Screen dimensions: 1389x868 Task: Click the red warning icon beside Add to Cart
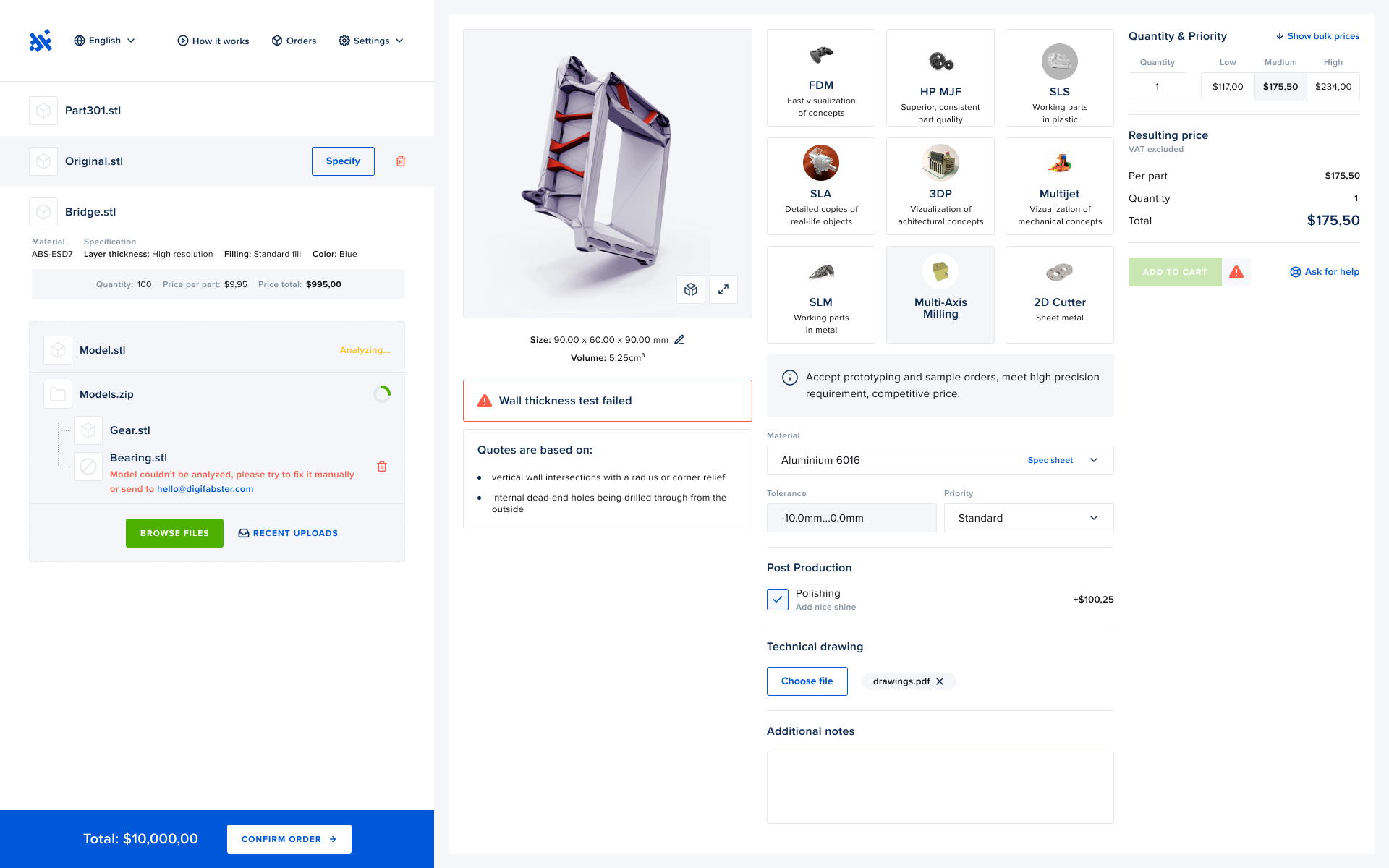(x=1236, y=272)
